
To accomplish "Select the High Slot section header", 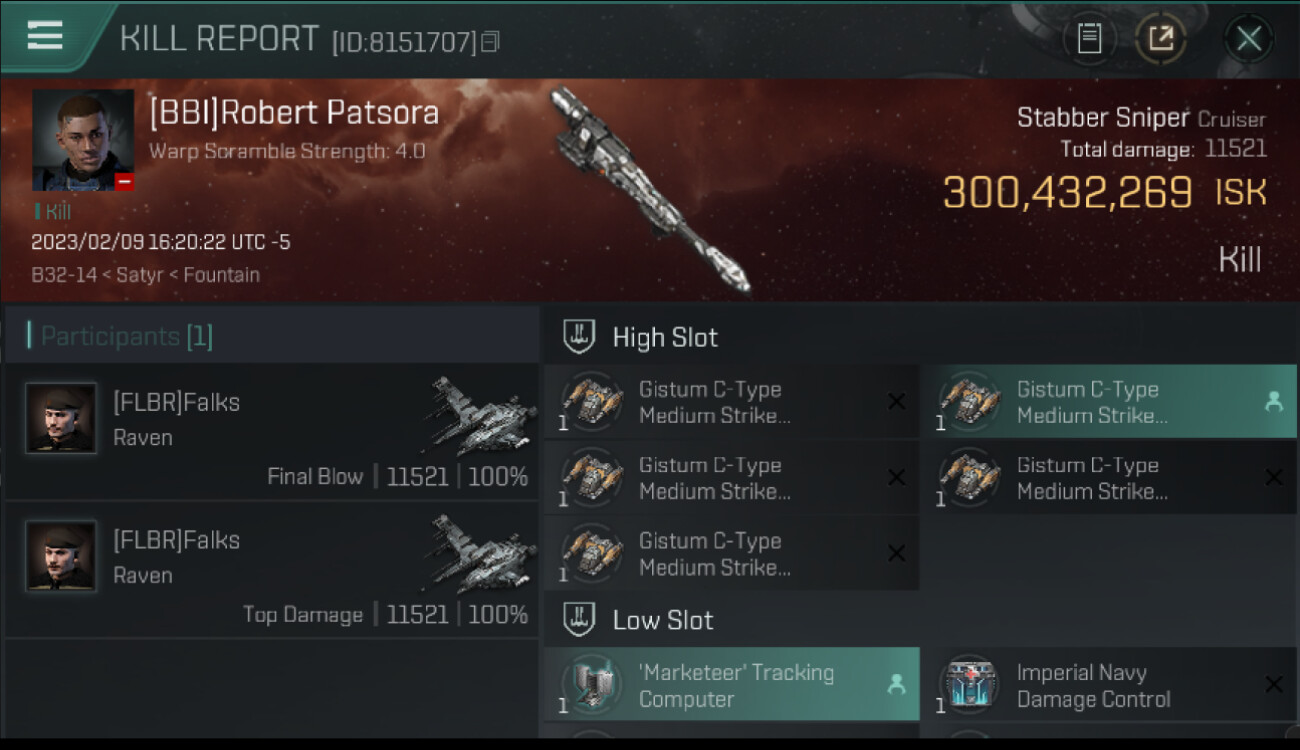I will coord(920,337).
